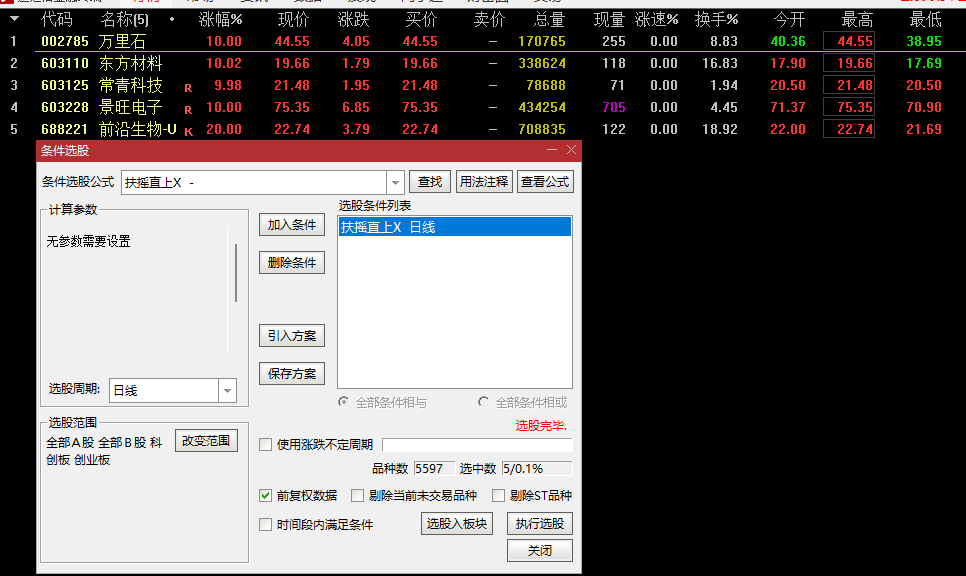This screenshot has height=576, width=966.
Task: Click the 计算参数 panel scrollbar
Action: point(236,270)
